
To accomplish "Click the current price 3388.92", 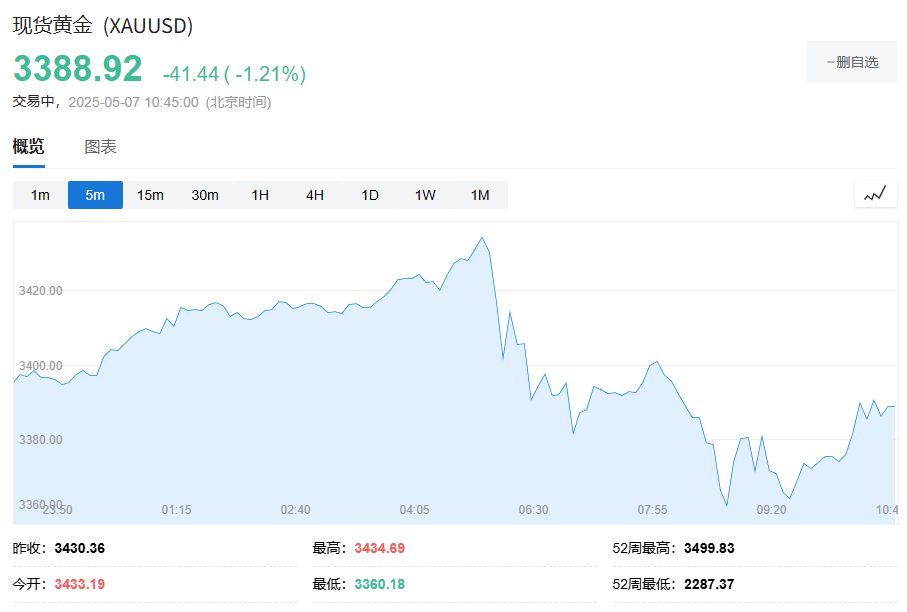I will (x=78, y=69).
